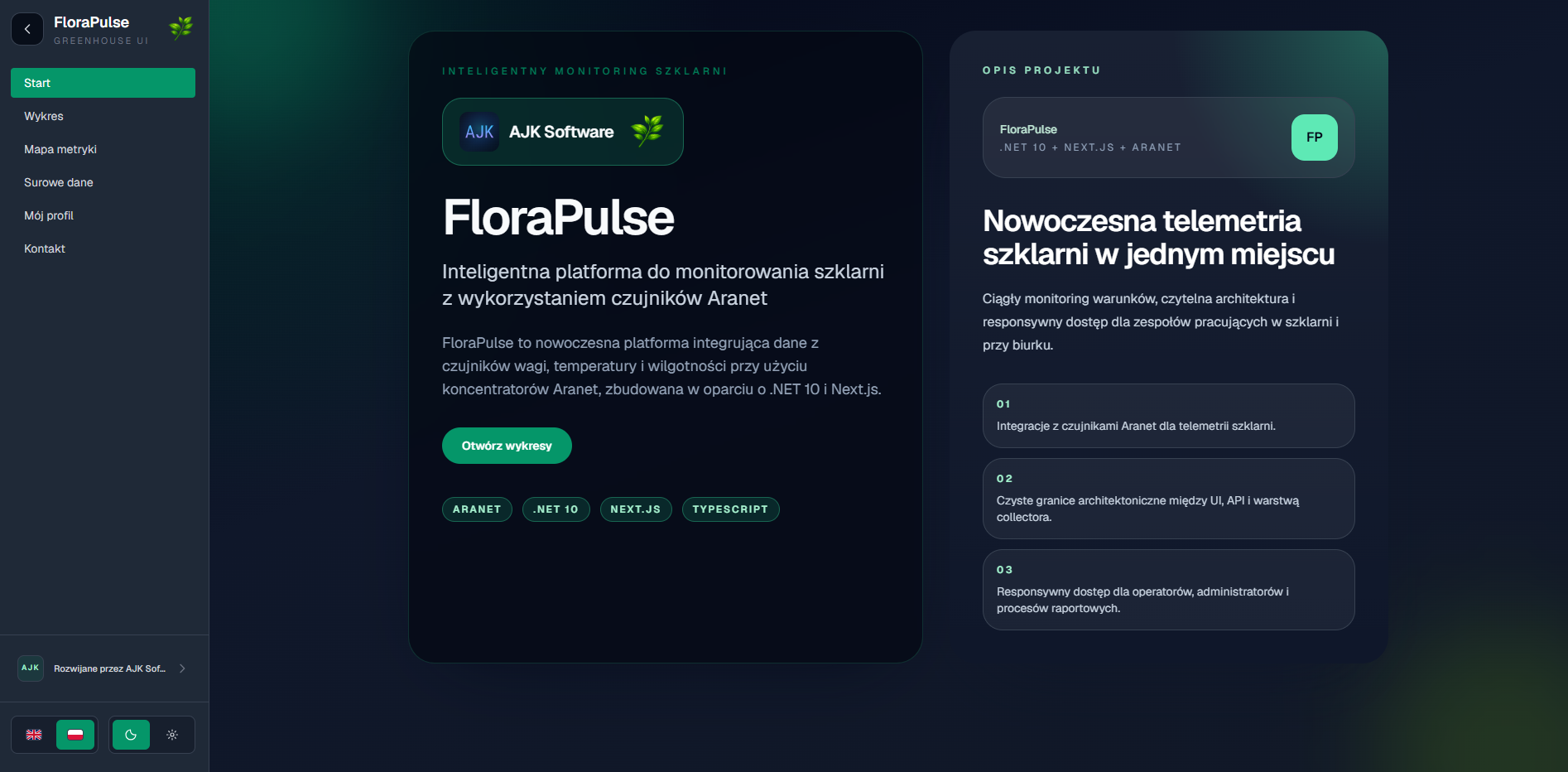
Task: Click the 'Nowoczesna telemetria szklarni' heading
Action: 1158,238
